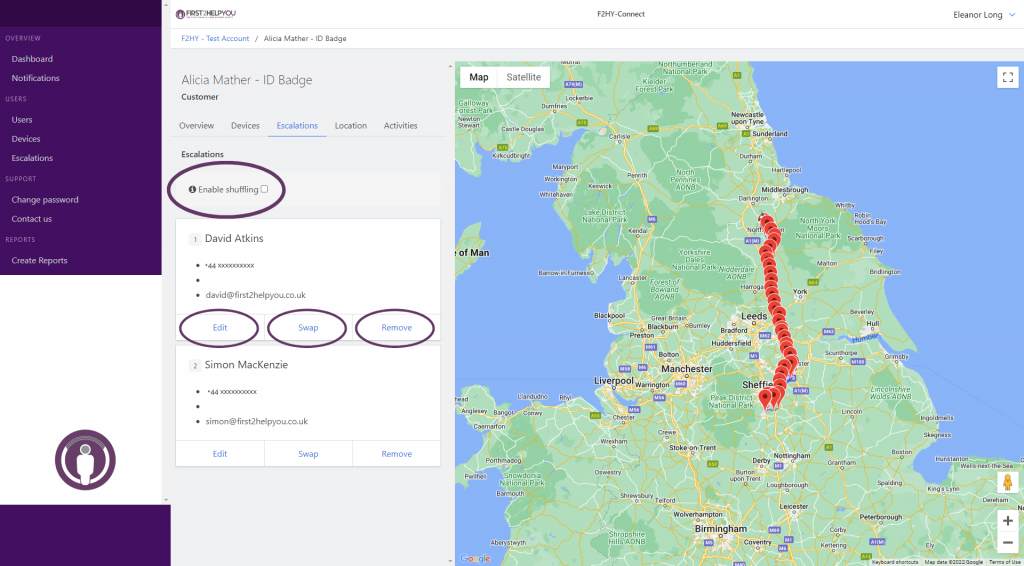
Task: Zoom out on the map
Action: 1008,542
